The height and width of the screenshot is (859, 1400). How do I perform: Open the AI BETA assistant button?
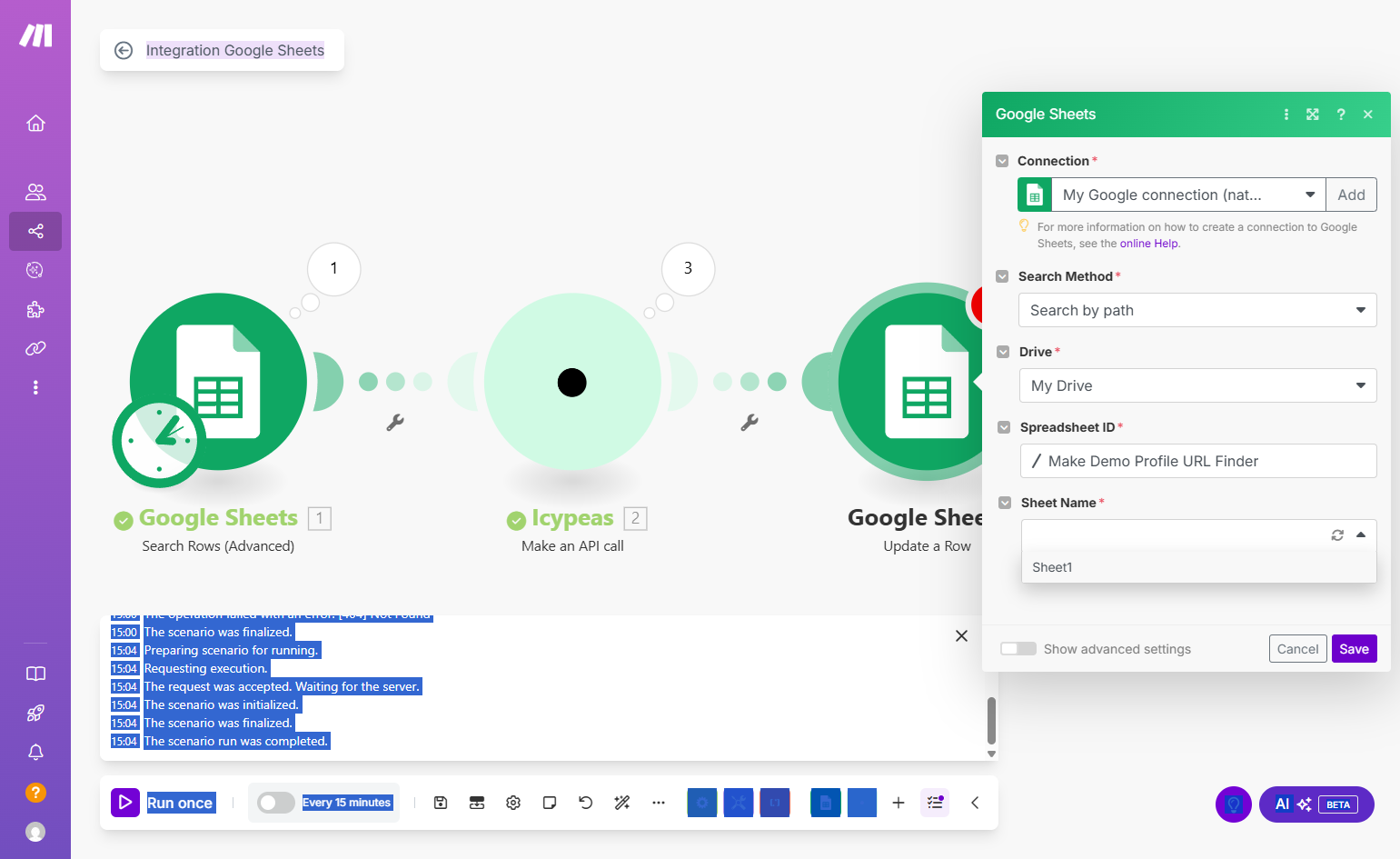point(1316,804)
